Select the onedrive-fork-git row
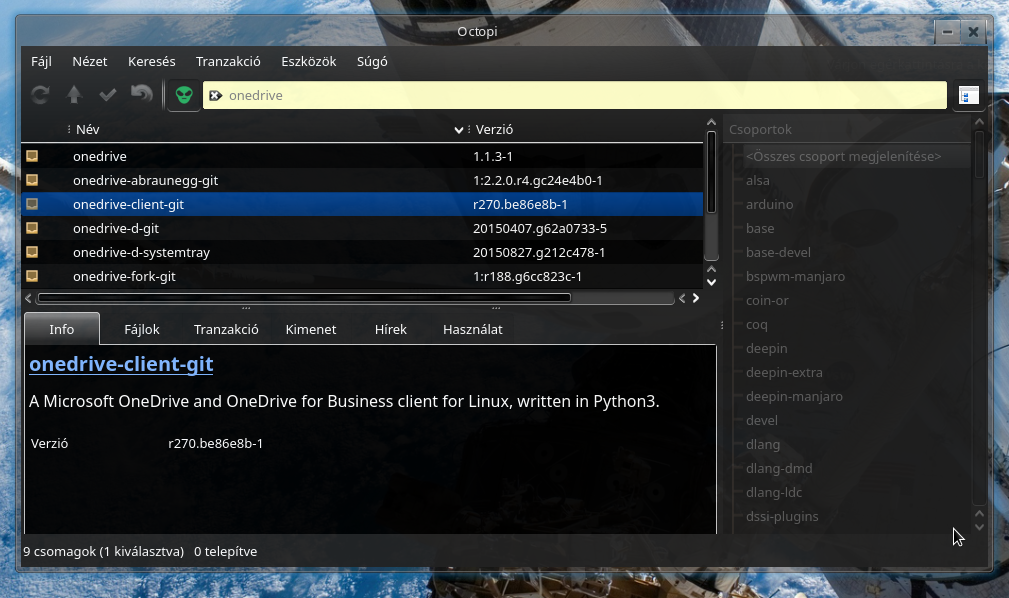This screenshot has height=598, width=1009. pos(362,276)
